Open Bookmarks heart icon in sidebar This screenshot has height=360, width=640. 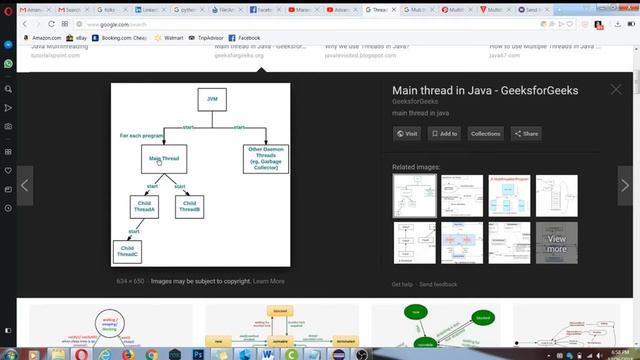8,171
